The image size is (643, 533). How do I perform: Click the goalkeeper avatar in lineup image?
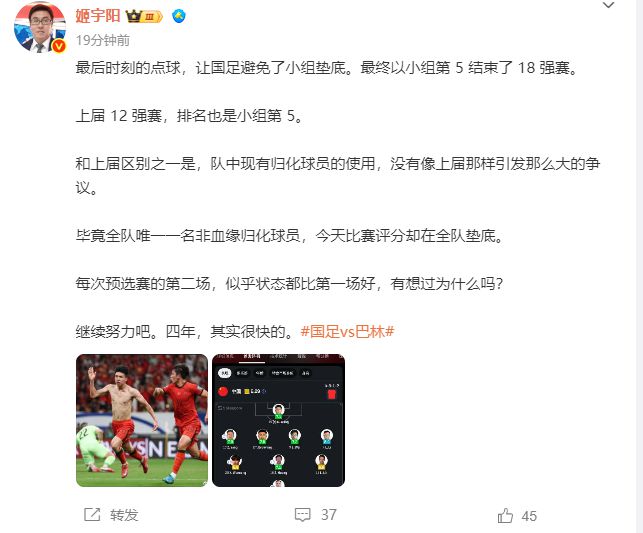278,410
